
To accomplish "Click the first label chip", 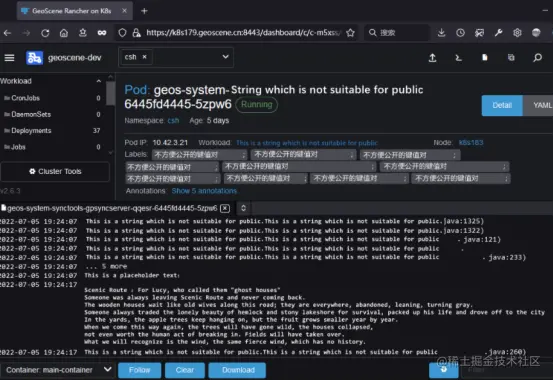I will tap(200, 154).
